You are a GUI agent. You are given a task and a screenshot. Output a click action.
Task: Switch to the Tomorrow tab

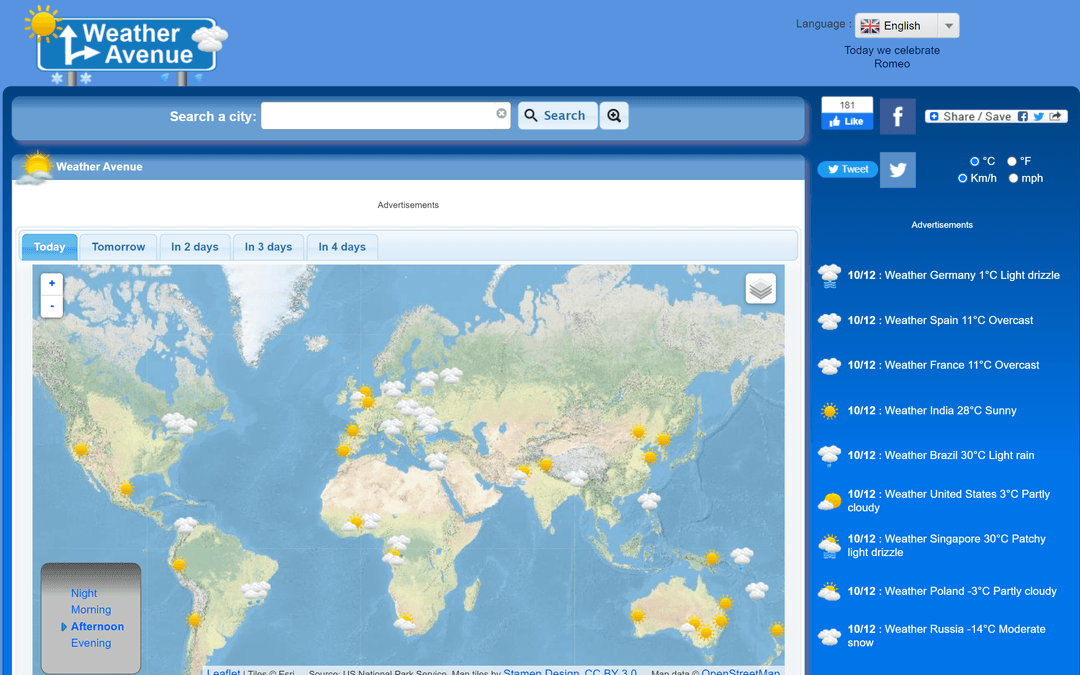tap(118, 247)
